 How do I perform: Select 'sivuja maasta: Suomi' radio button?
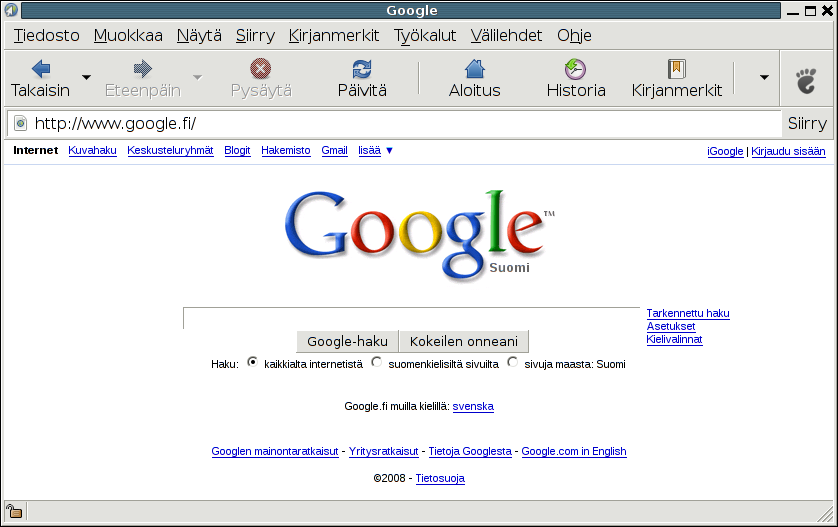click(513, 363)
